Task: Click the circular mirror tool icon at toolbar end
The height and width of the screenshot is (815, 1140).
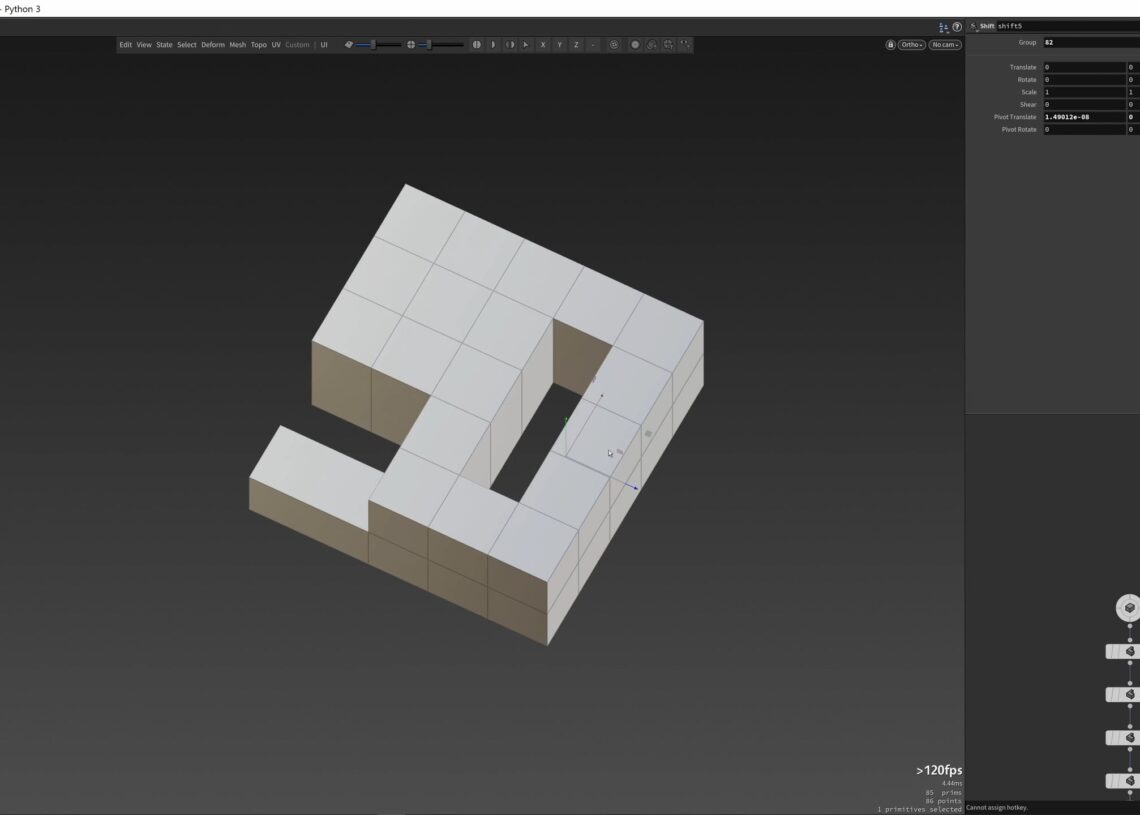Action: (x=634, y=44)
